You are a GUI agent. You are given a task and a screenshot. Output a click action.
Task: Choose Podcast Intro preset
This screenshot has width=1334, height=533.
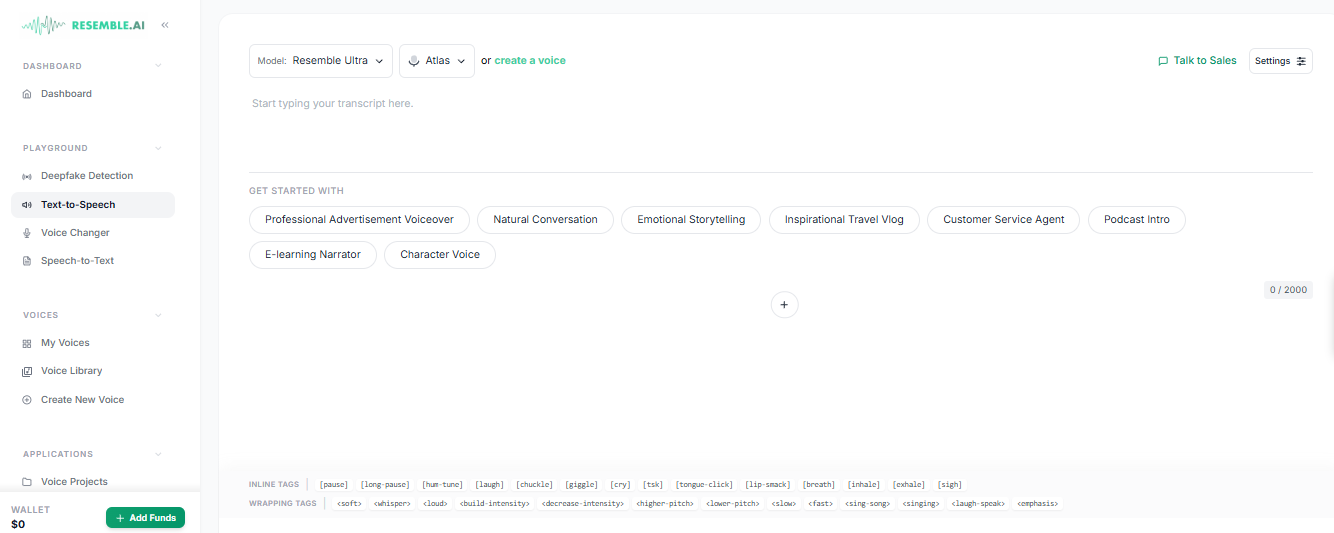point(1137,220)
